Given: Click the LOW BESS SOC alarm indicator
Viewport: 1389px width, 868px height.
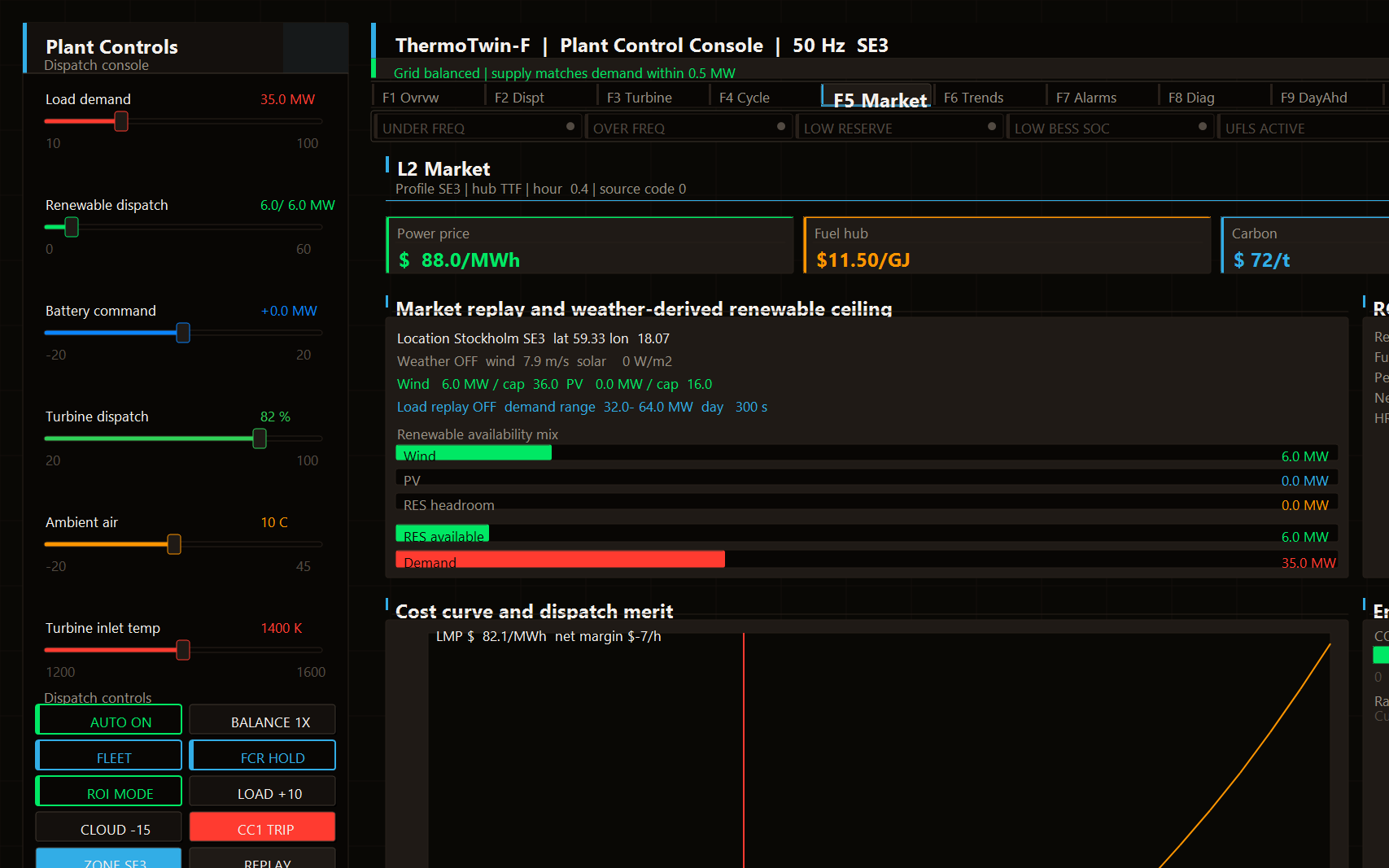Looking at the screenshot, I should [x=1110, y=127].
